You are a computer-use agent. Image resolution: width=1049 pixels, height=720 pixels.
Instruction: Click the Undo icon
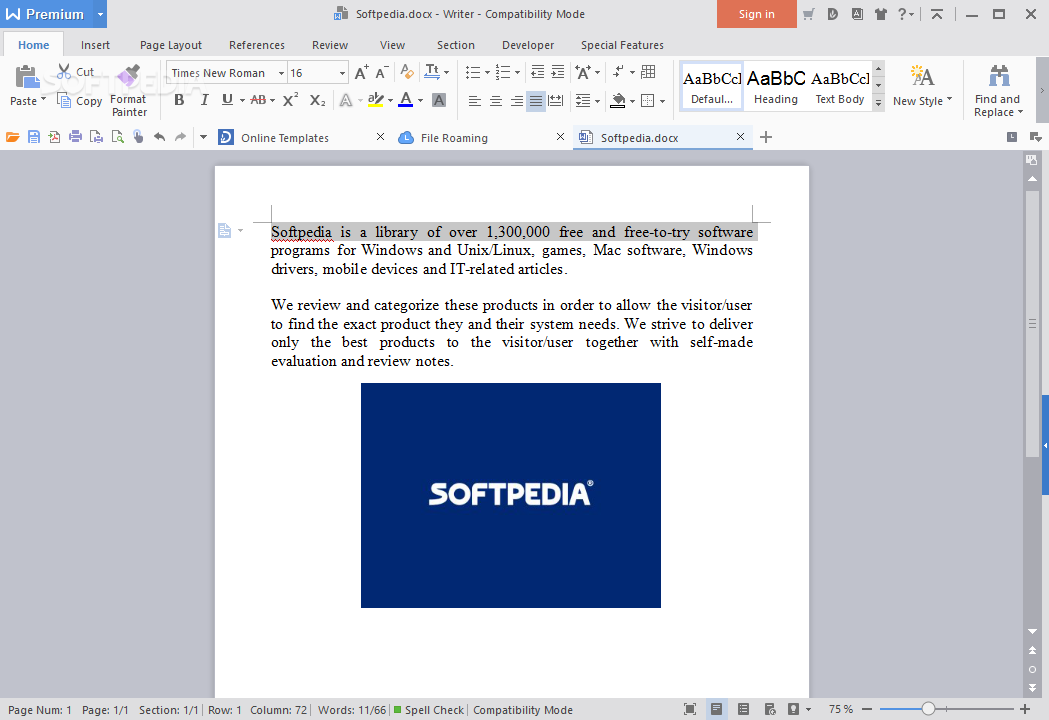(x=158, y=137)
